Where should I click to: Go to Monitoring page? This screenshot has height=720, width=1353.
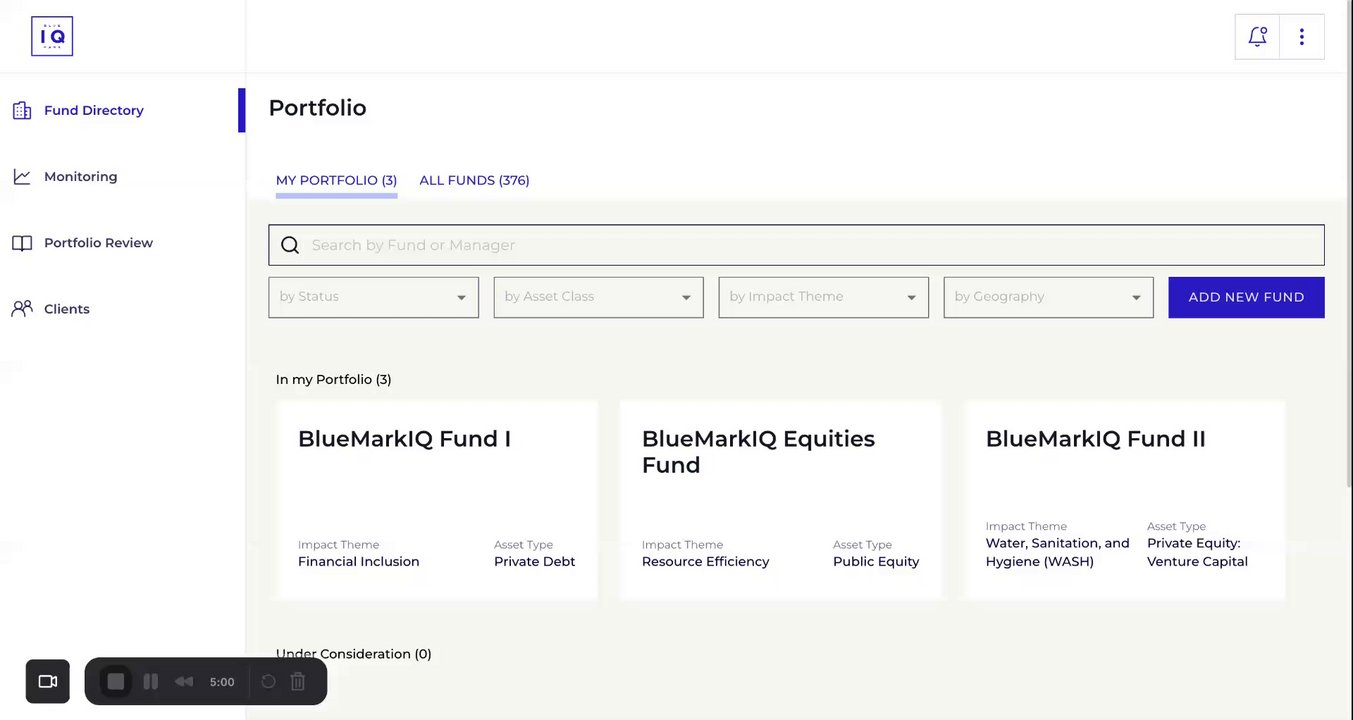click(x=81, y=176)
